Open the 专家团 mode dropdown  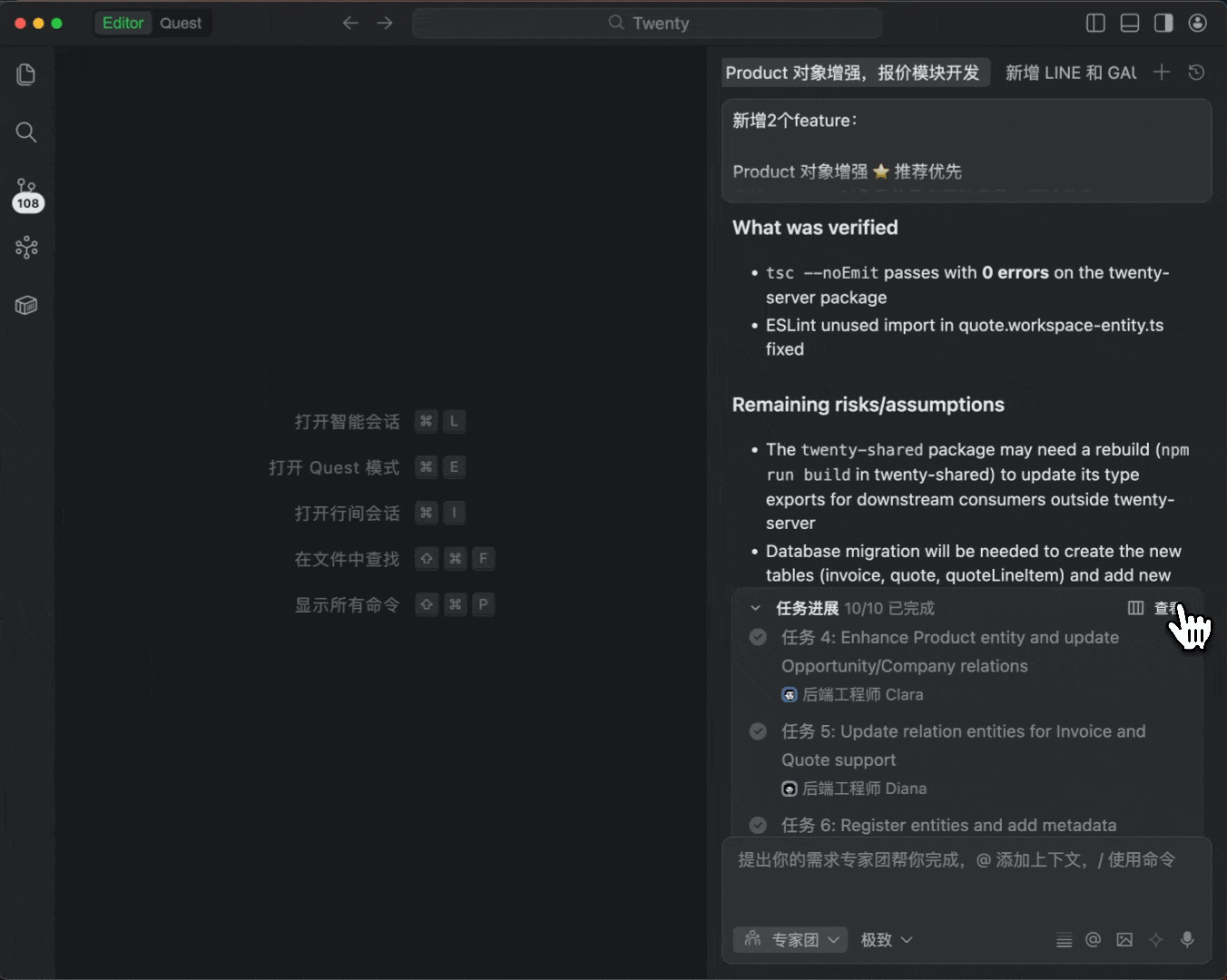click(x=790, y=940)
